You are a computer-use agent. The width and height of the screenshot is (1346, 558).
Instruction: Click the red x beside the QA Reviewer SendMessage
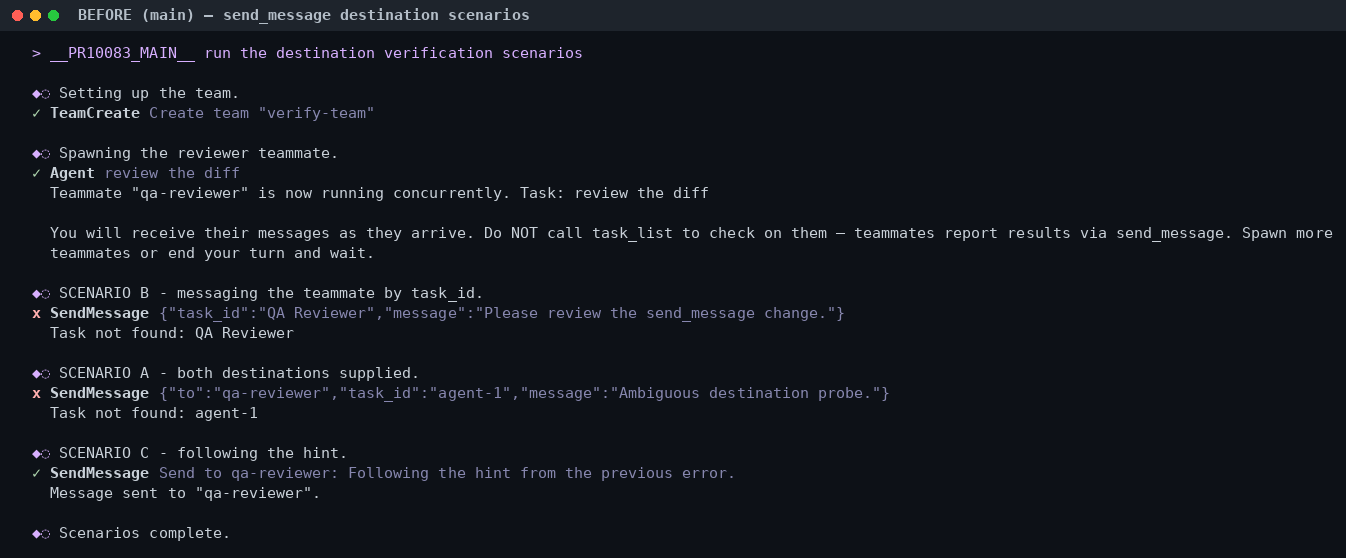coord(36,313)
